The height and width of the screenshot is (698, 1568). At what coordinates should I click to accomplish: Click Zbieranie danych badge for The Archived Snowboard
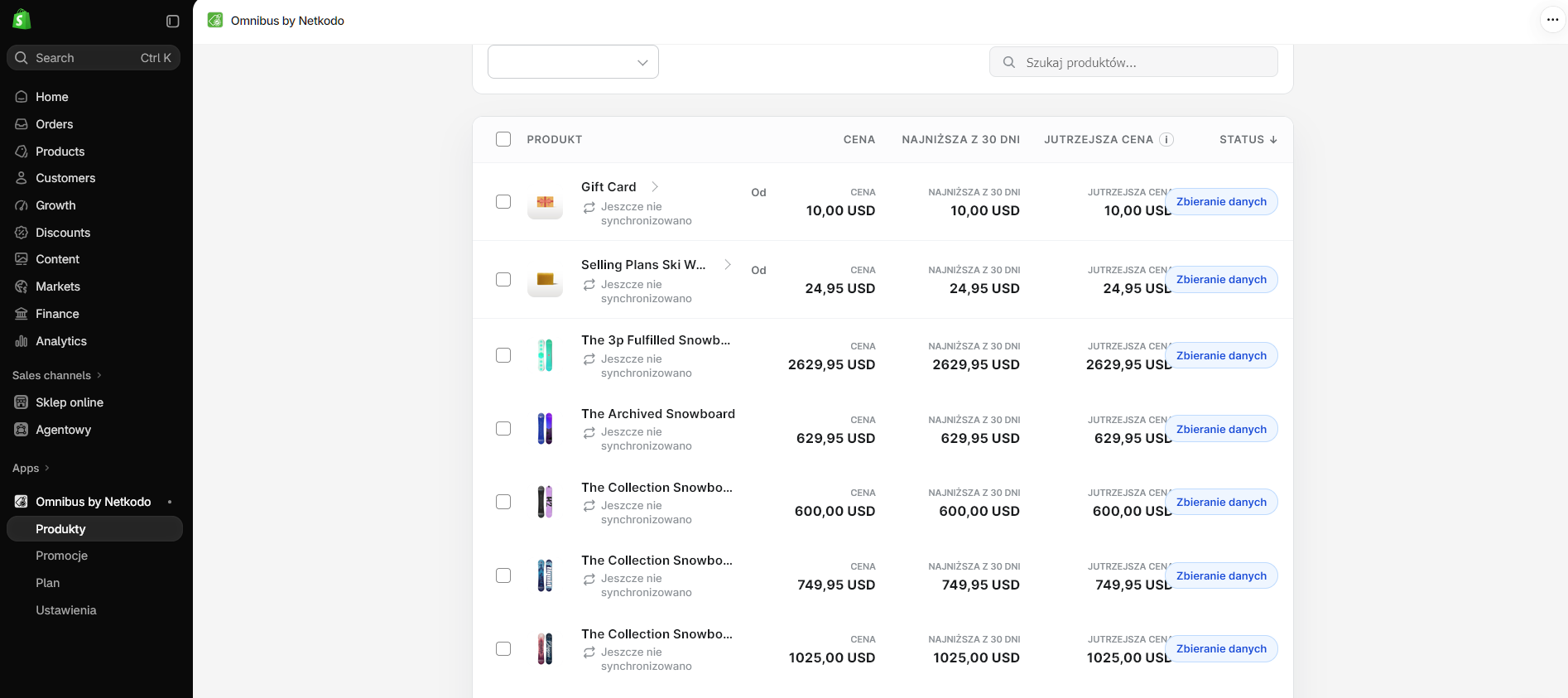1221,429
